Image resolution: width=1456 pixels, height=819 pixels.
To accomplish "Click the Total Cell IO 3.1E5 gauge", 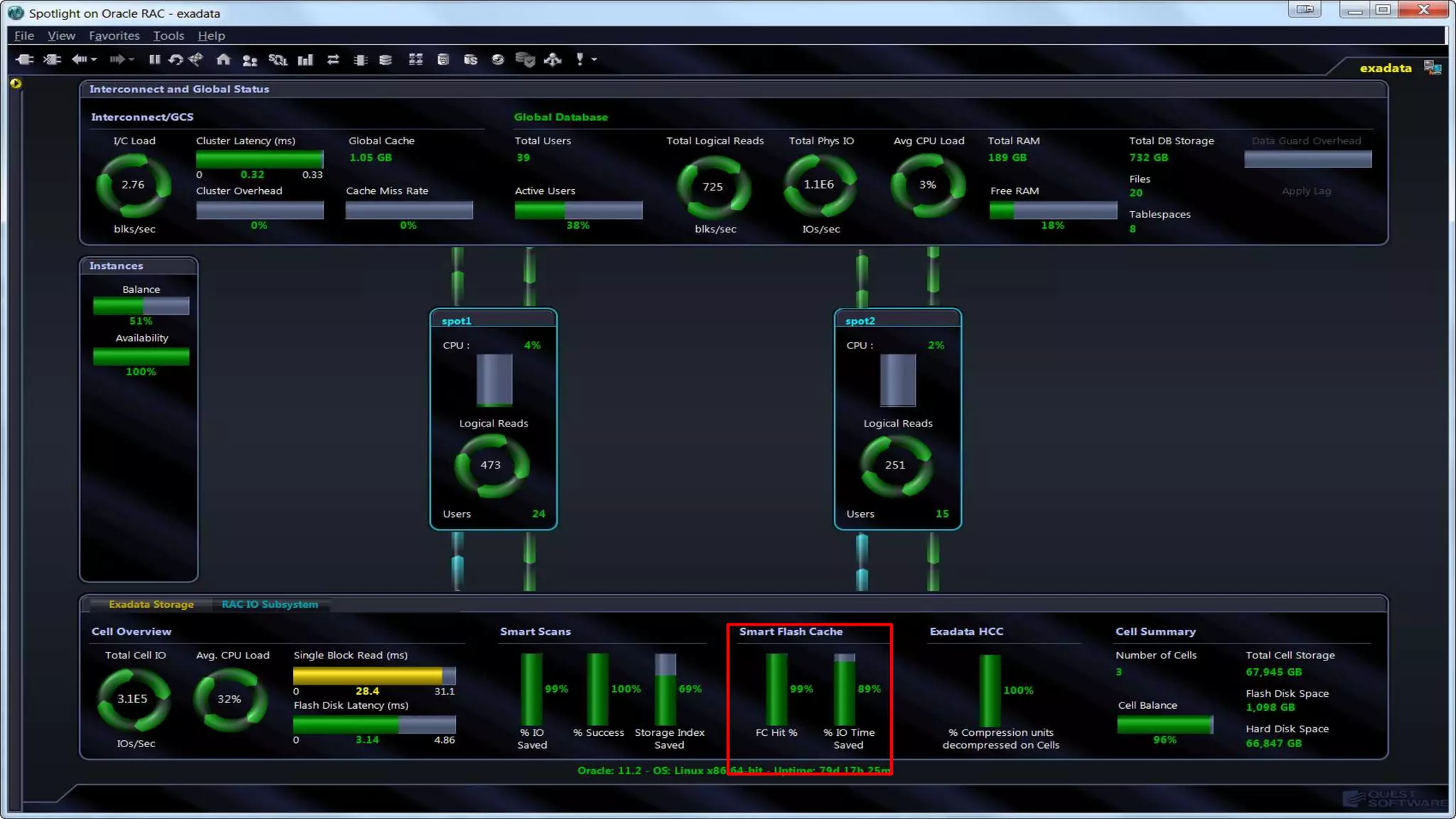I will 134,700.
